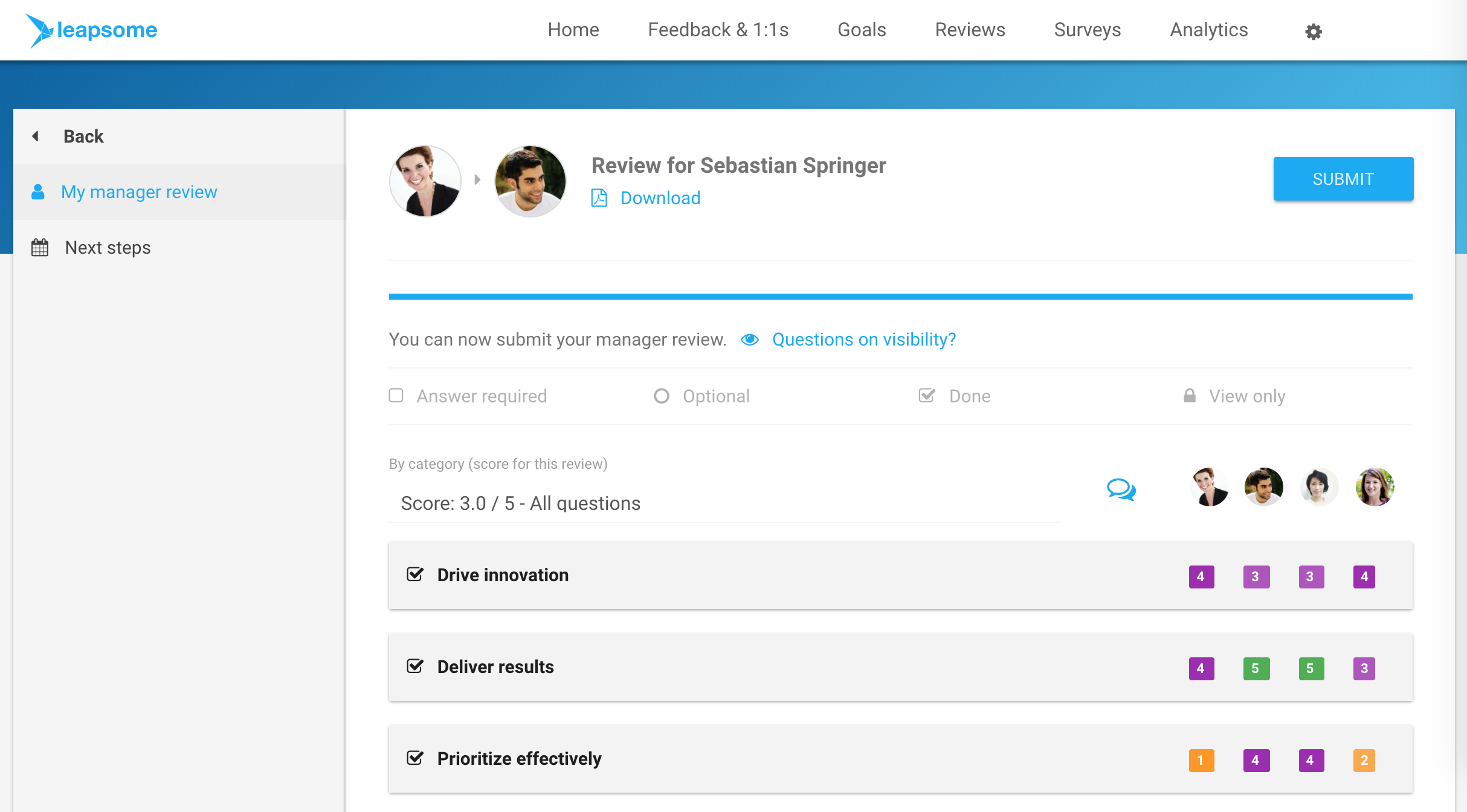The height and width of the screenshot is (812, 1467).
Task: Click the lock icon next to View only
Action: coord(1189,396)
